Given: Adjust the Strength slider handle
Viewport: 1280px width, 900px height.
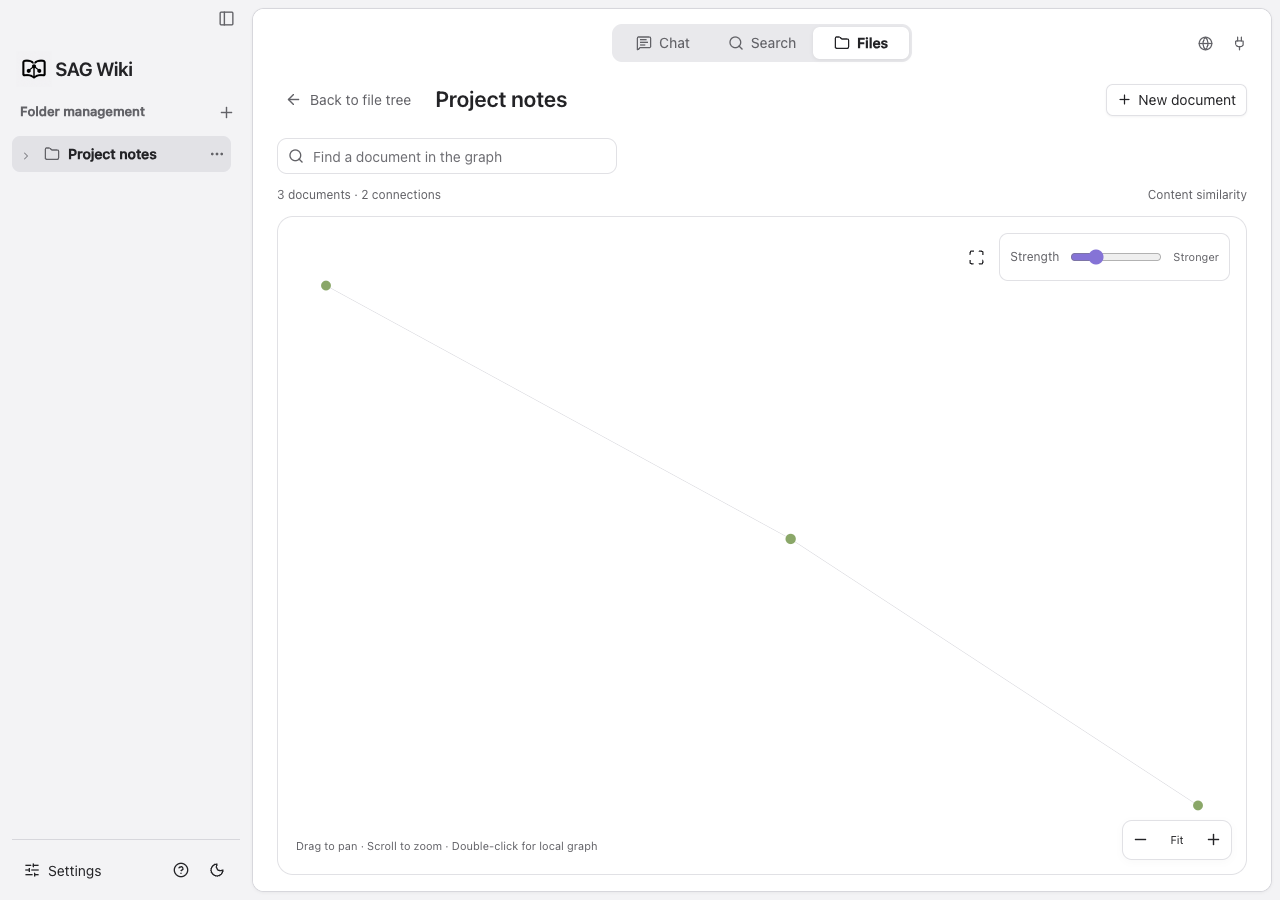Looking at the screenshot, I should point(1096,257).
